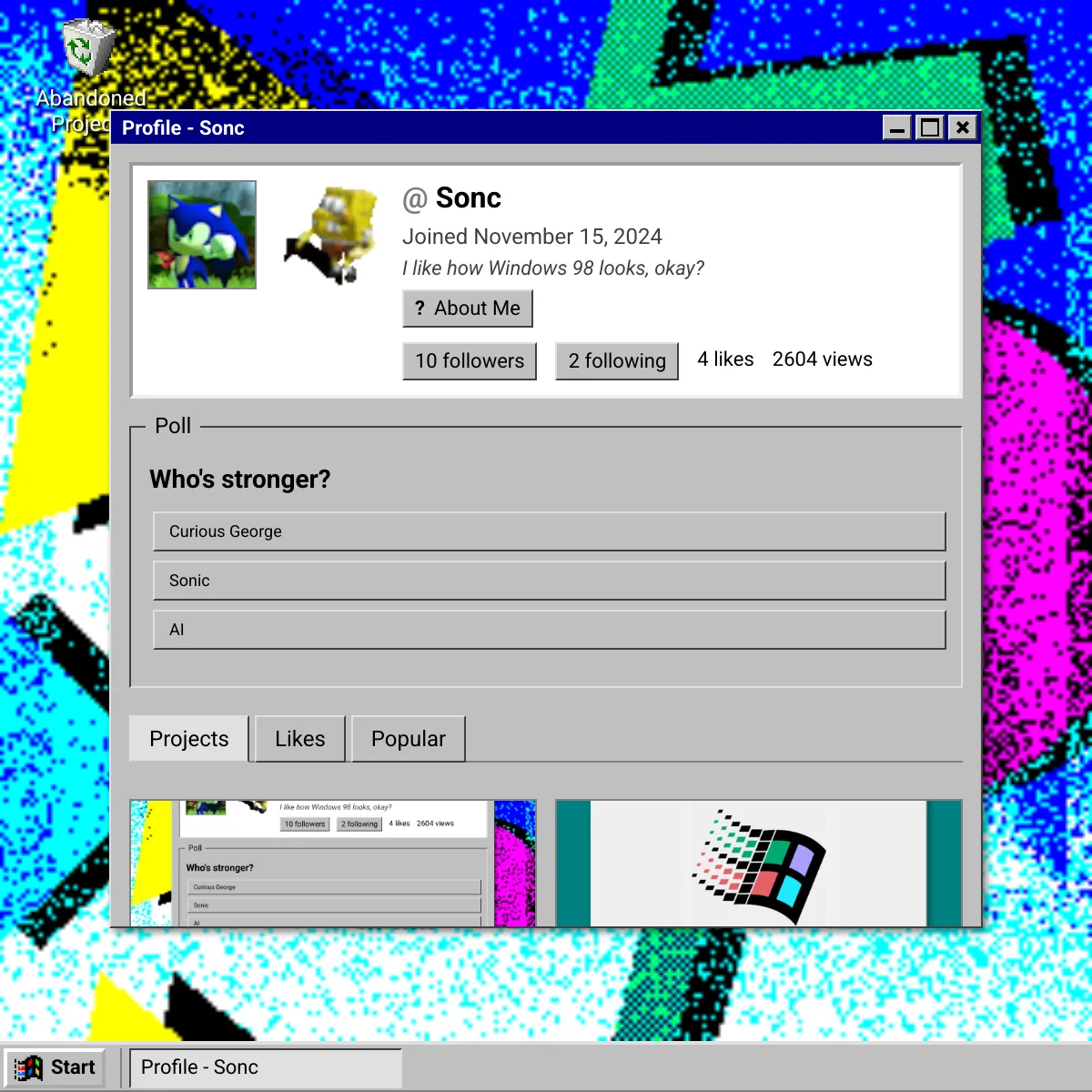
Task: Maximize the Profile - Sonc window
Action: 930,127
